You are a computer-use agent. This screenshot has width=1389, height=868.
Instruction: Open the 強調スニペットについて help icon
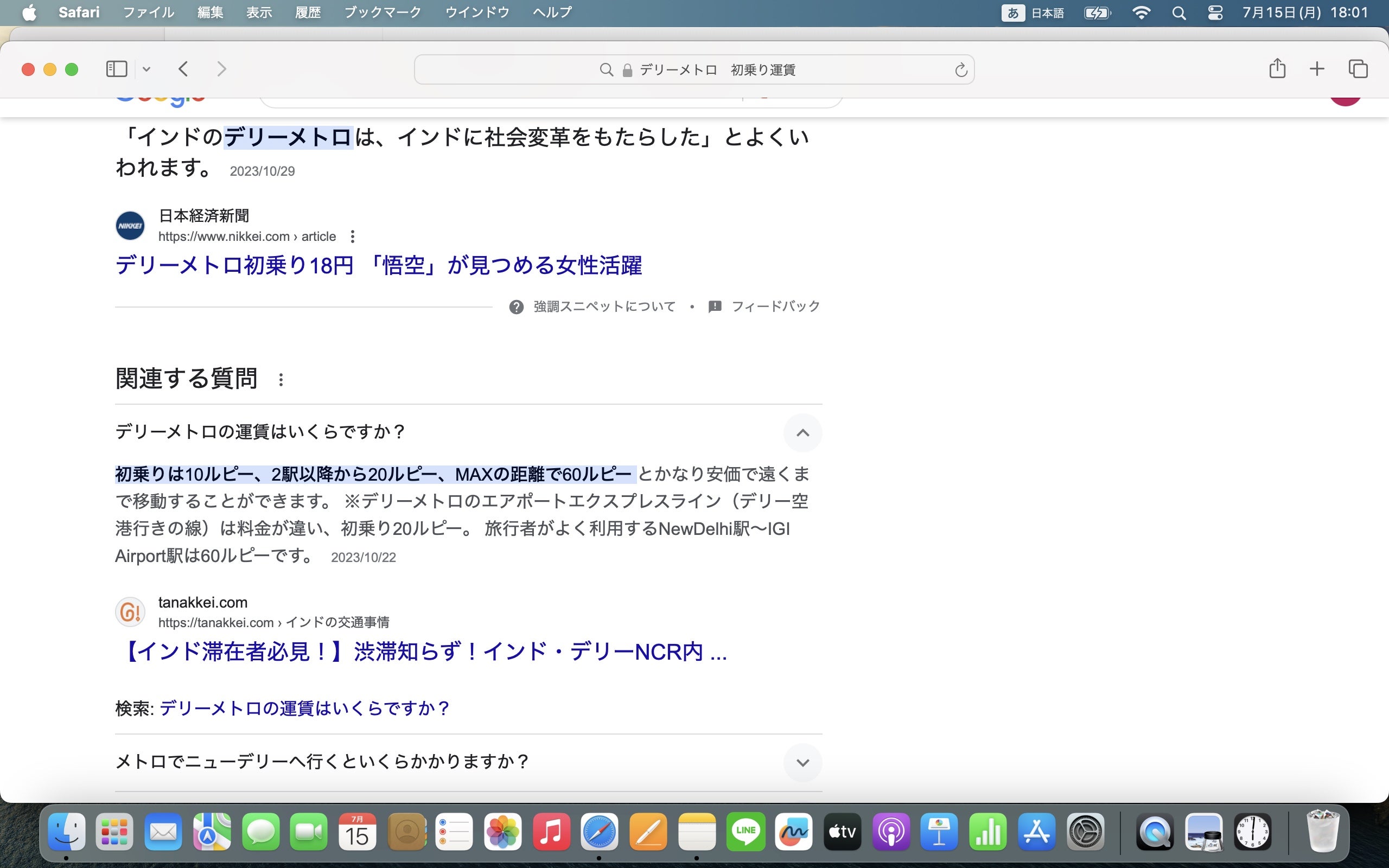point(516,307)
